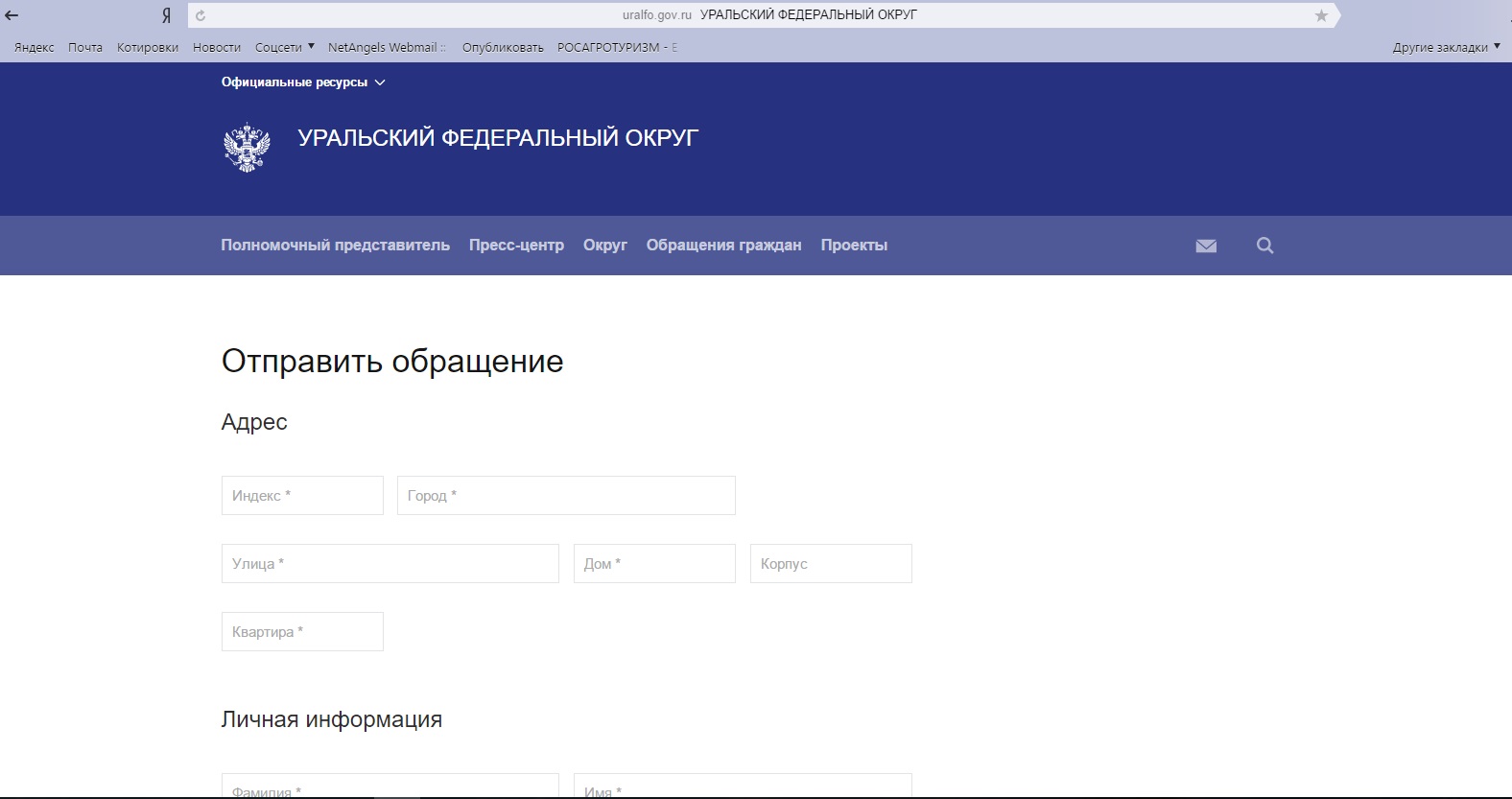The image size is (1512, 799).
Task: Click the Yandex "Я" logo icon
Action: pos(166,15)
